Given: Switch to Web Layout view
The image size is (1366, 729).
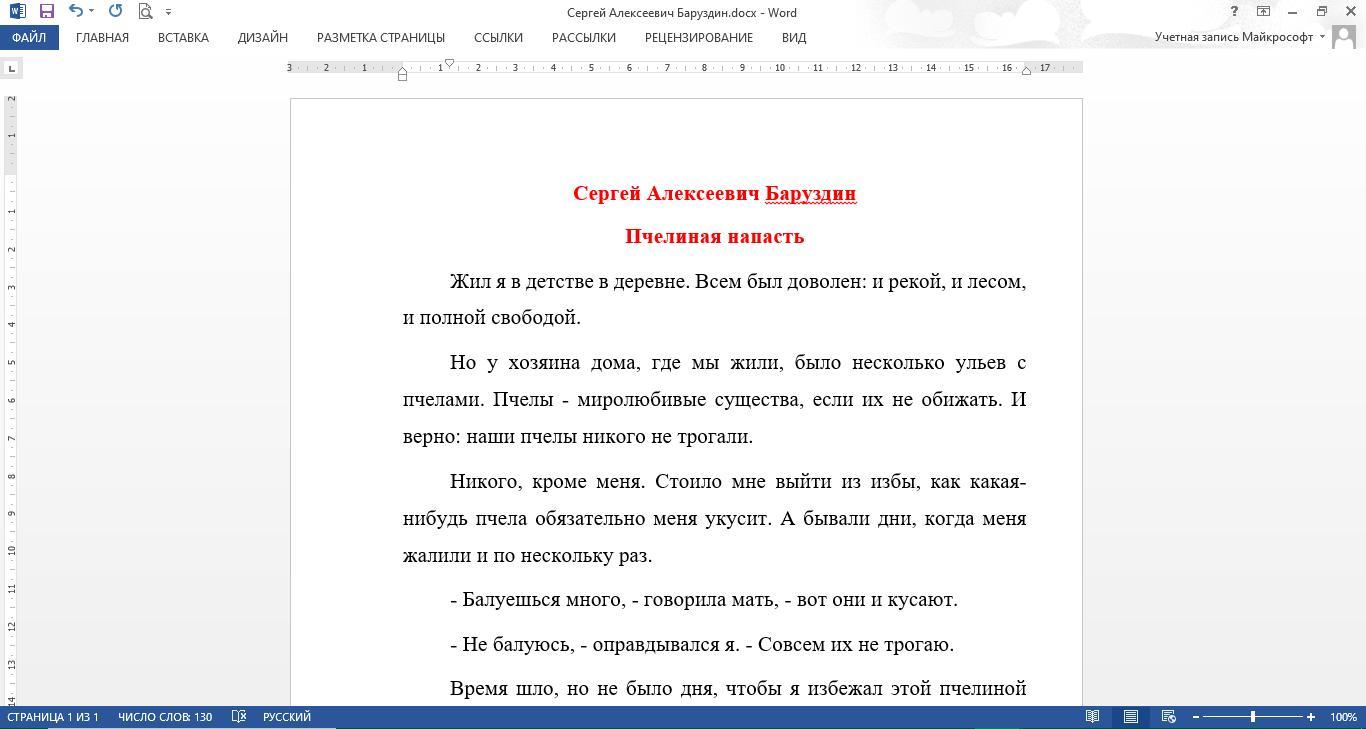Looking at the screenshot, I should (x=1168, y=717).
